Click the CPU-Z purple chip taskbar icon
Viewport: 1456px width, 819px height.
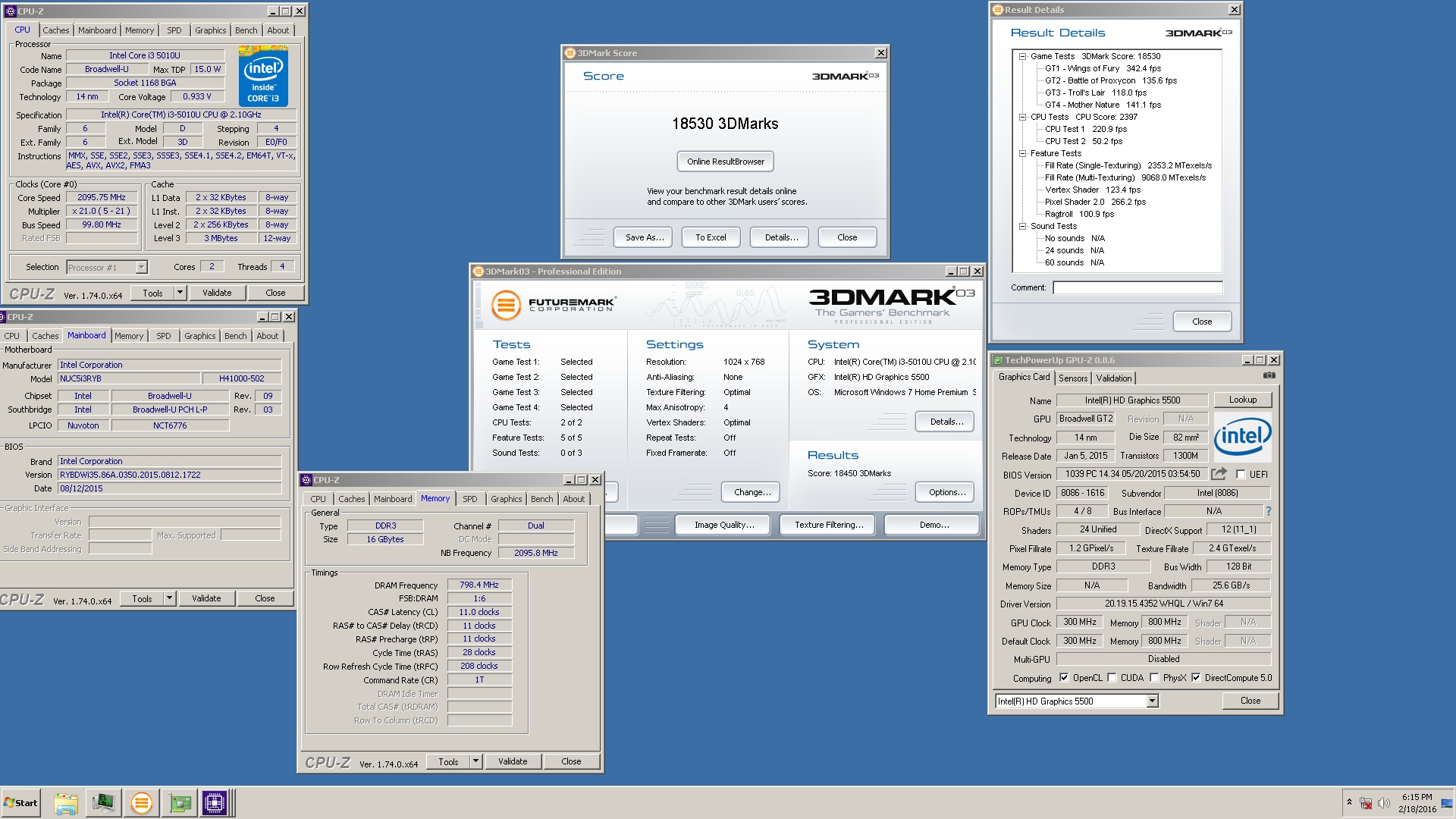pos(215,803)
